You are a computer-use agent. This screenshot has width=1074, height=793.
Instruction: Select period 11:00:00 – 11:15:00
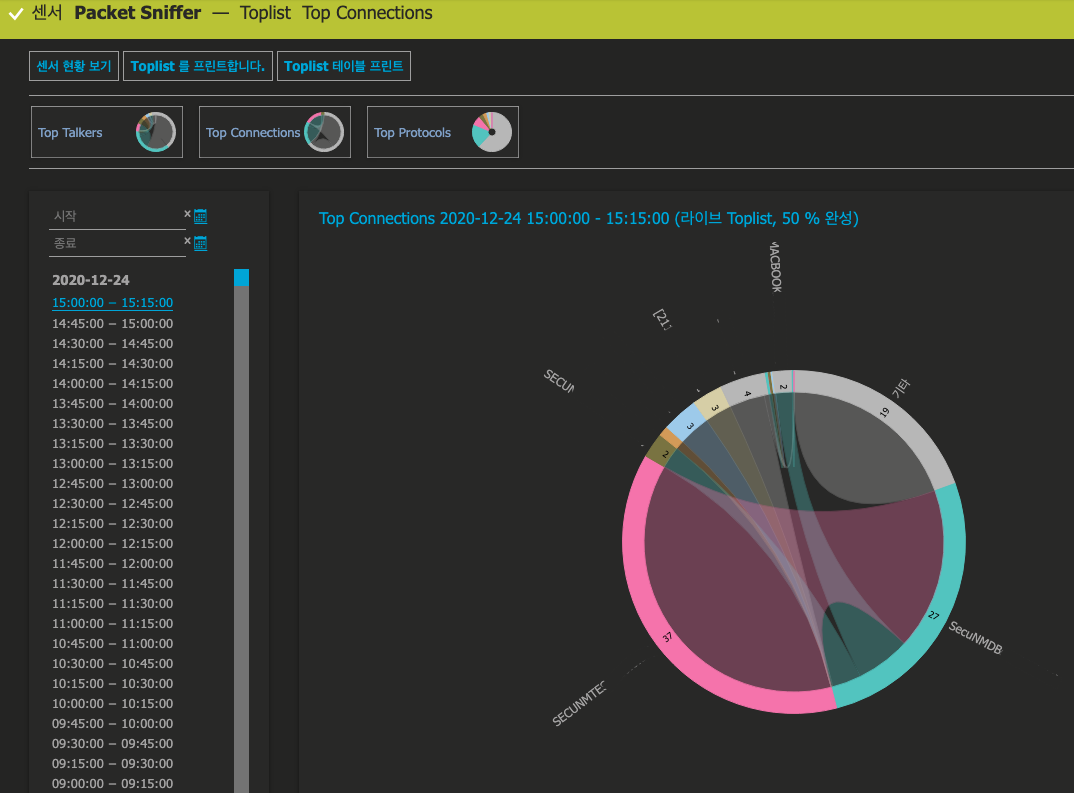(112, 623)
